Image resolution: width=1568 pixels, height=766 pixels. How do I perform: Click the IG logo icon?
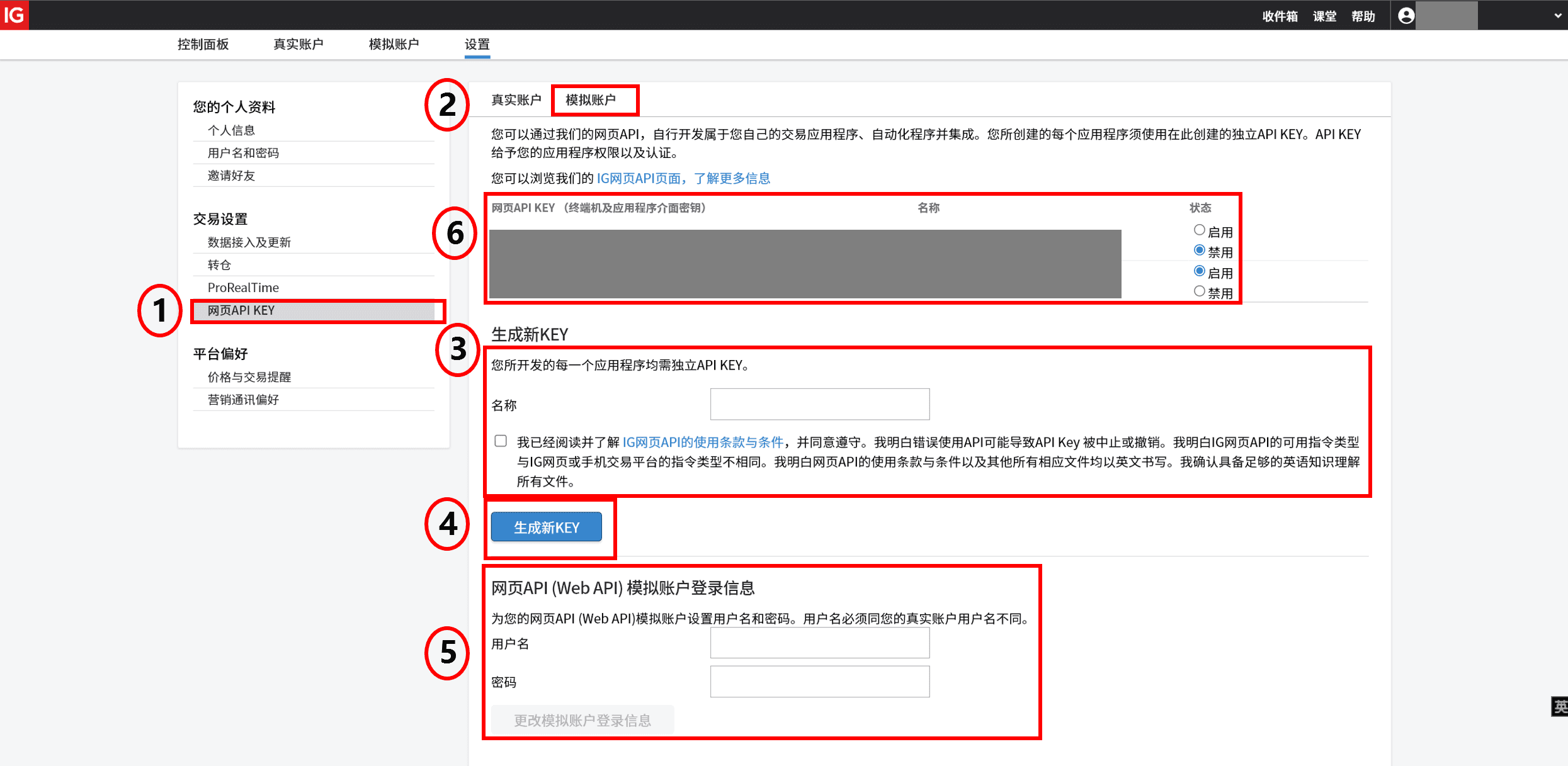(x=14, y=14)
